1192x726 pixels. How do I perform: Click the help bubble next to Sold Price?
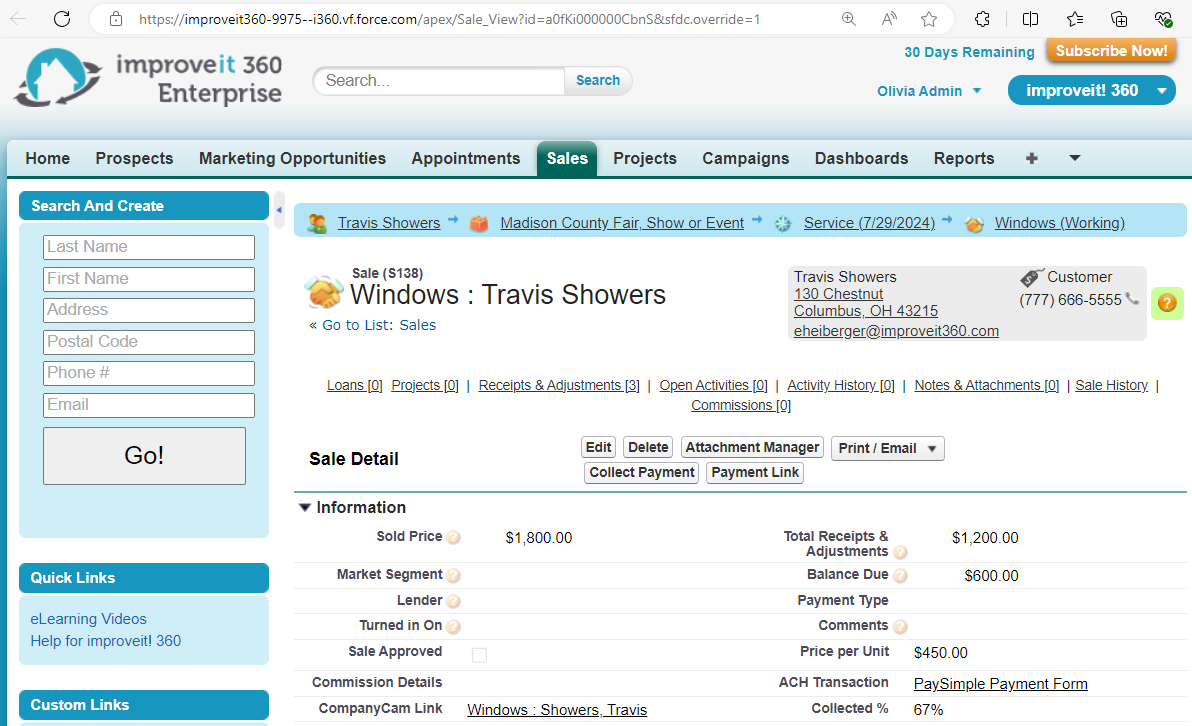[453, 537]
